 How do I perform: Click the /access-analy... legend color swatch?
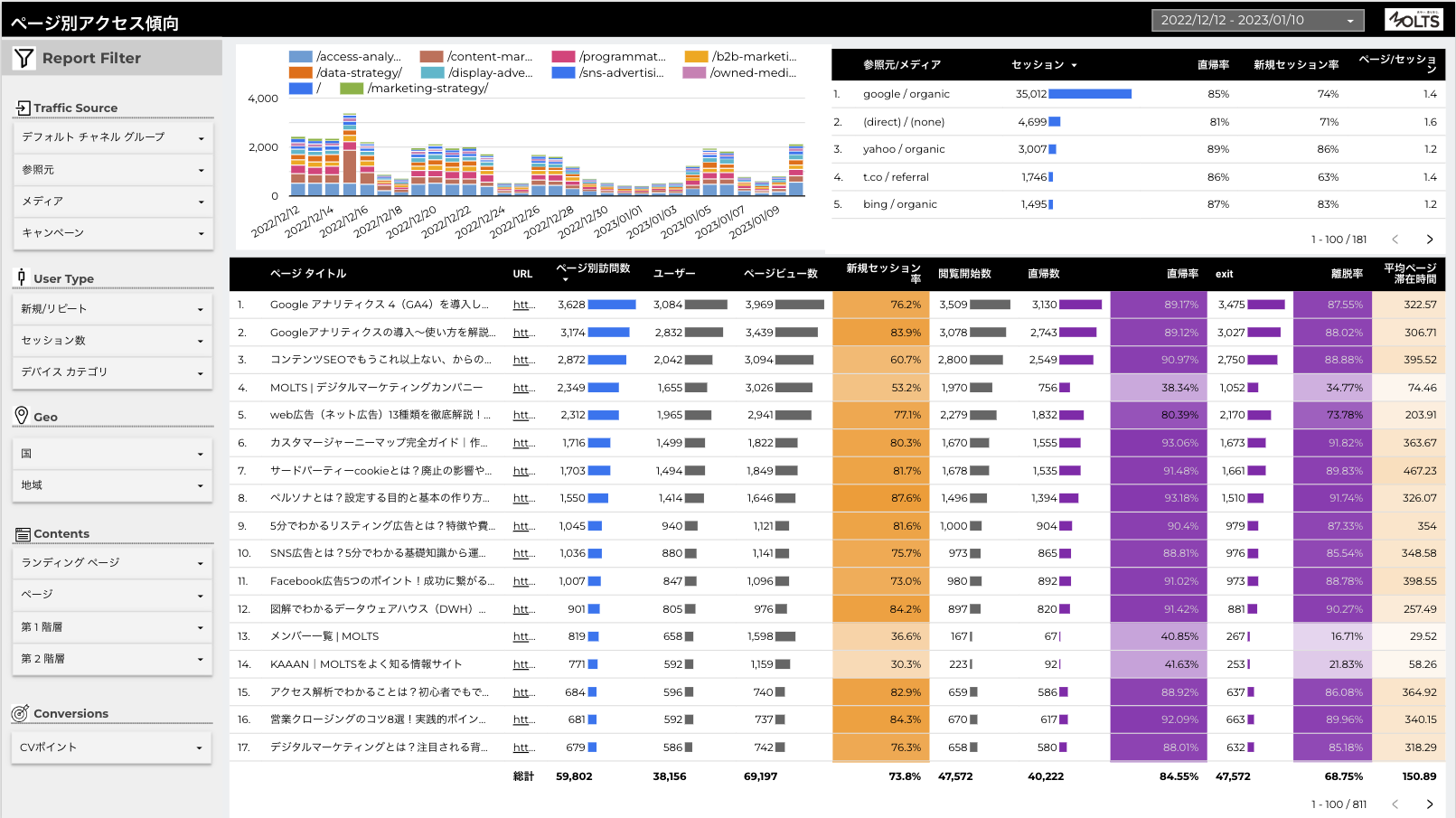tap(301, 56)
